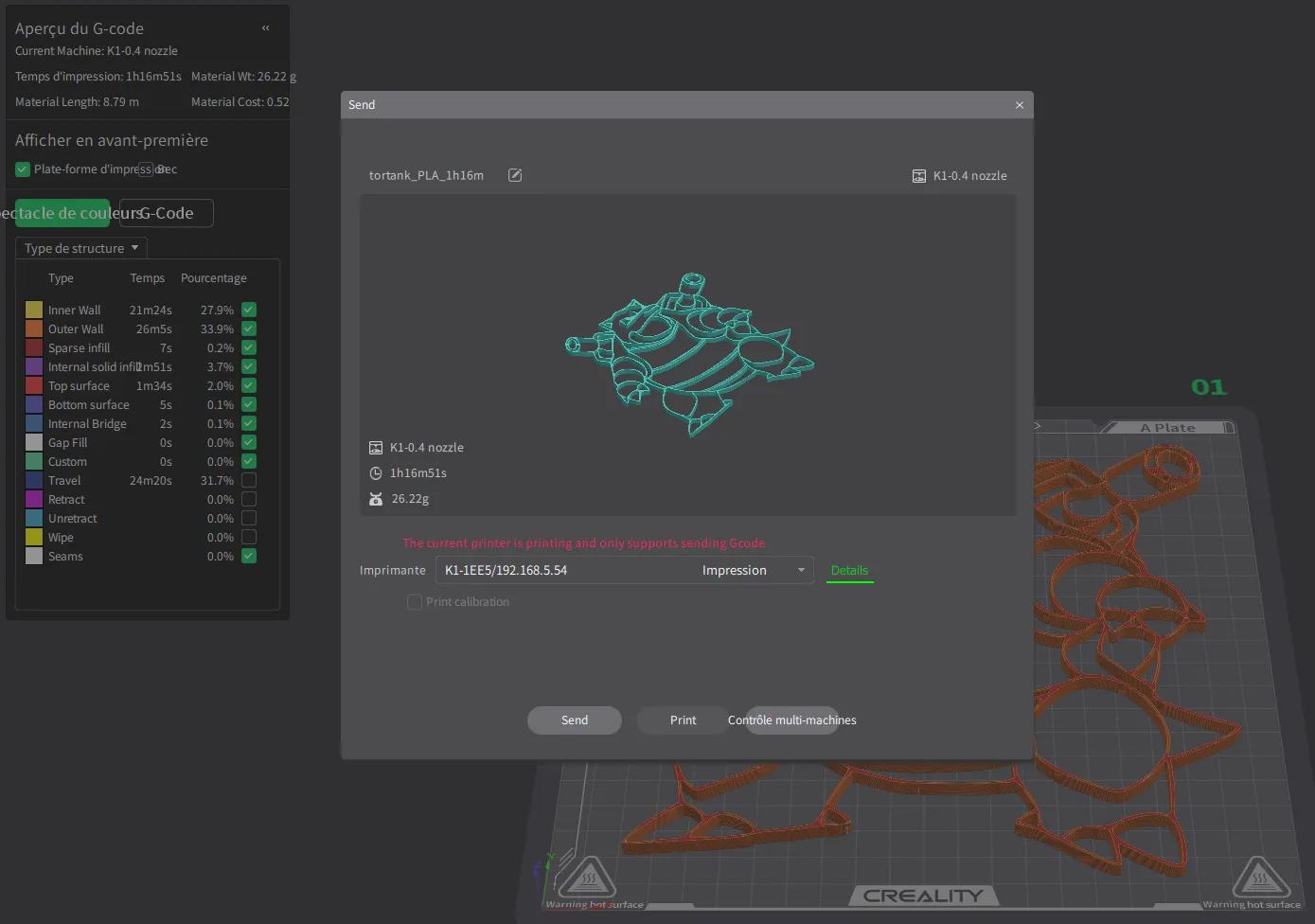Collapse the G-code preview panel
This screenshot has height=924, width=1315.
point(266,28)
